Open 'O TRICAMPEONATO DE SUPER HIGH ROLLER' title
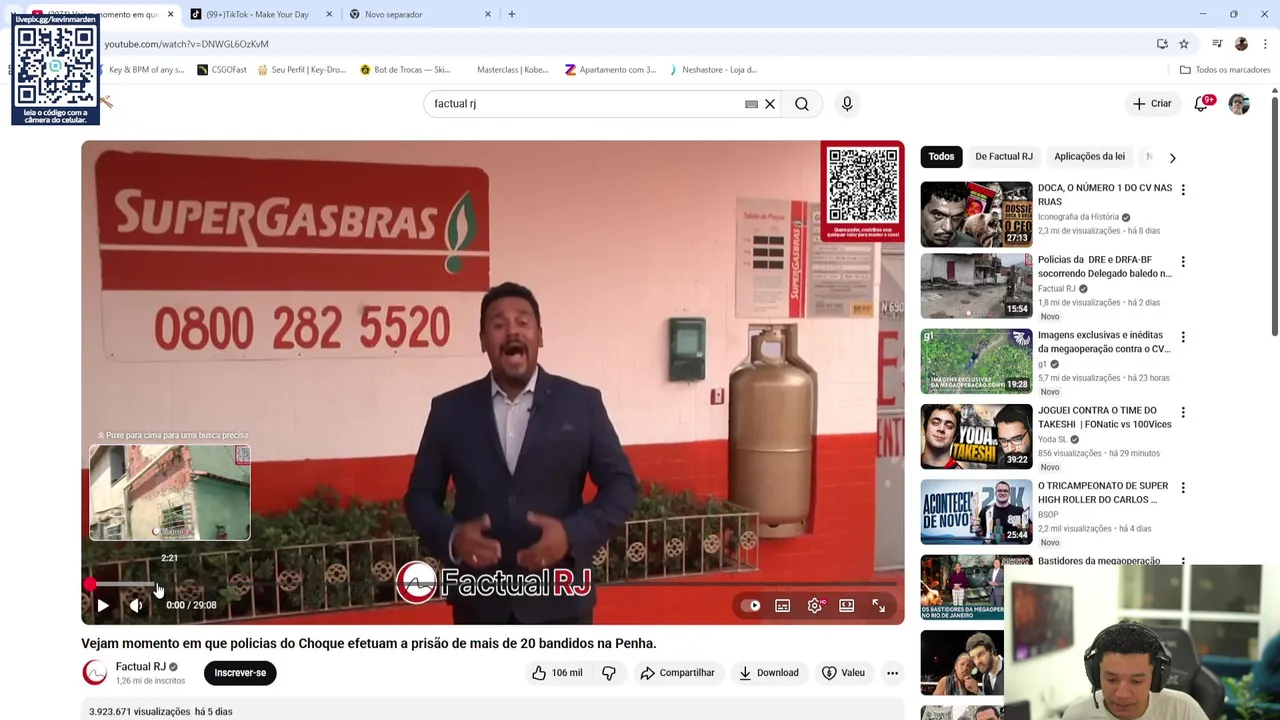 tap(1103, 492)
